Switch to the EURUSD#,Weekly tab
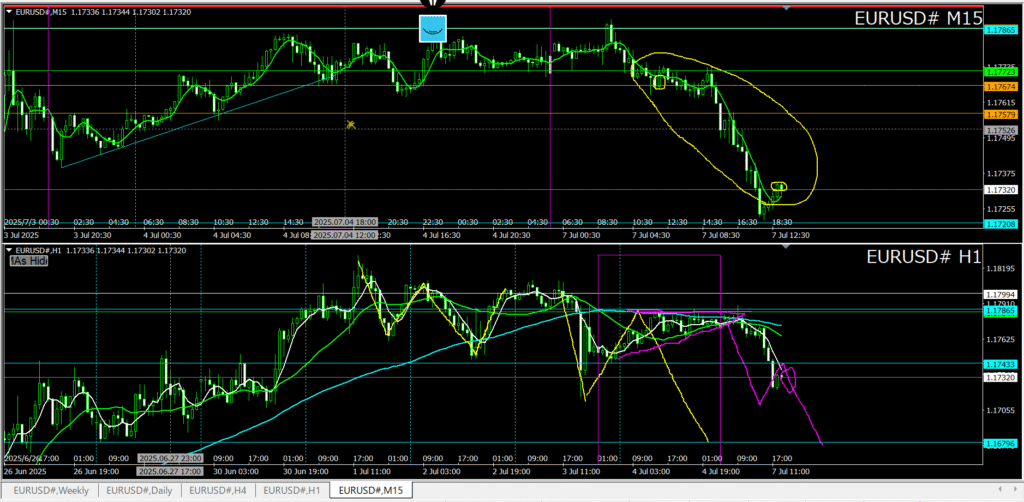The height and width of the screenshot is (502, 1024). click(x=49, y=490)
